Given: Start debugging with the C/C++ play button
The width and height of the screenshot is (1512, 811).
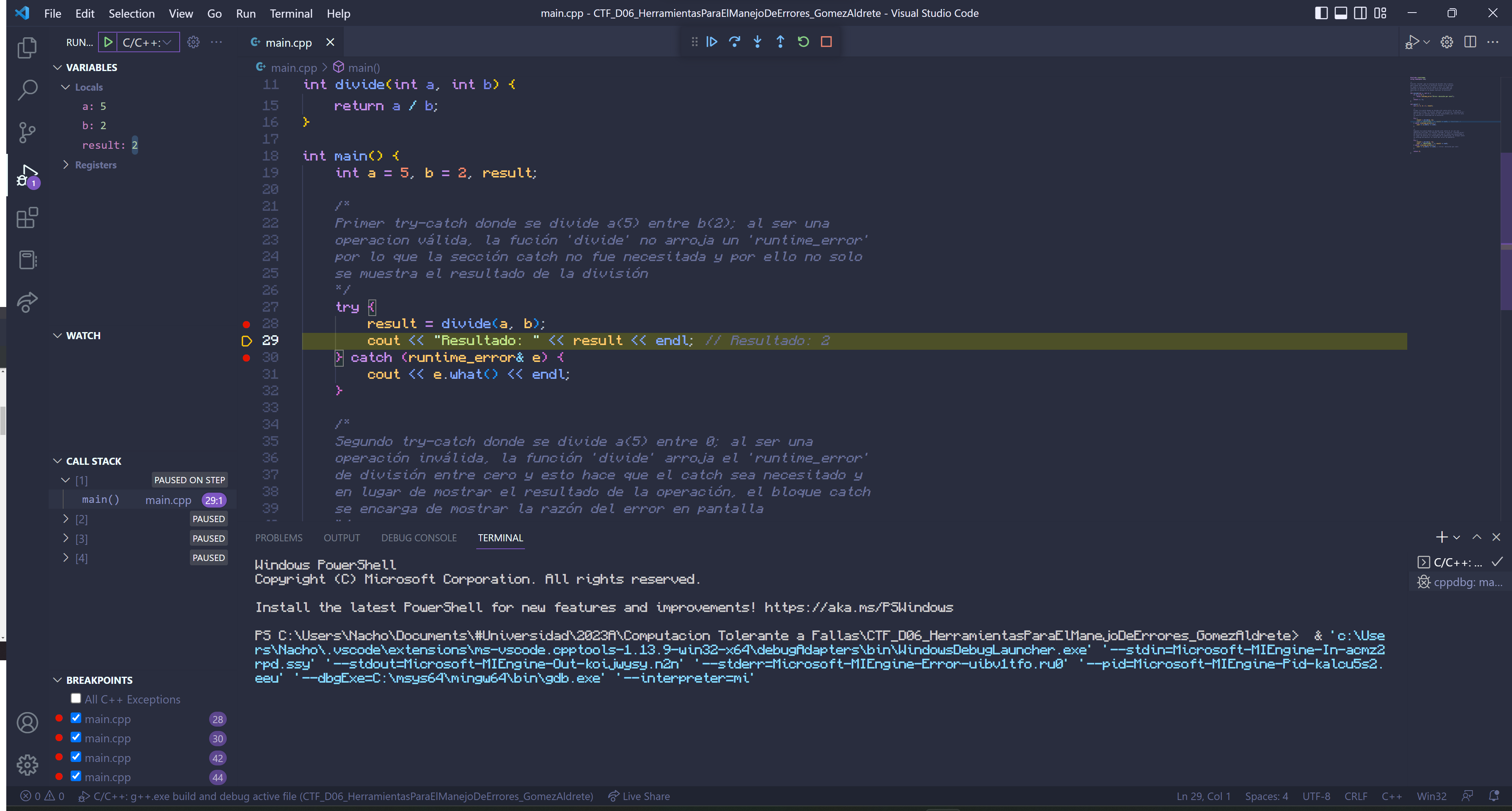Looking at the screenshot, I should 108,42.
